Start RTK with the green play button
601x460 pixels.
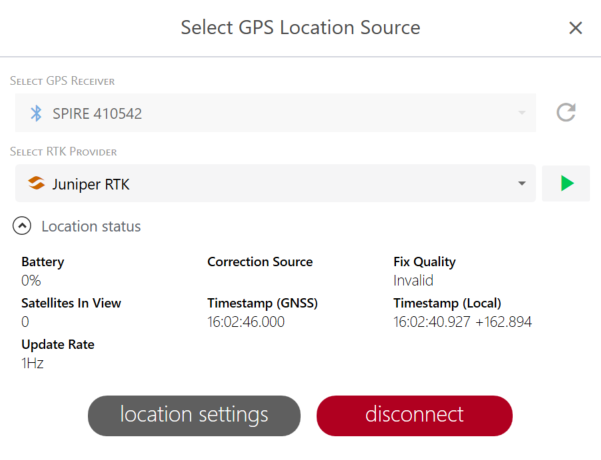click(x=566, y=183)
